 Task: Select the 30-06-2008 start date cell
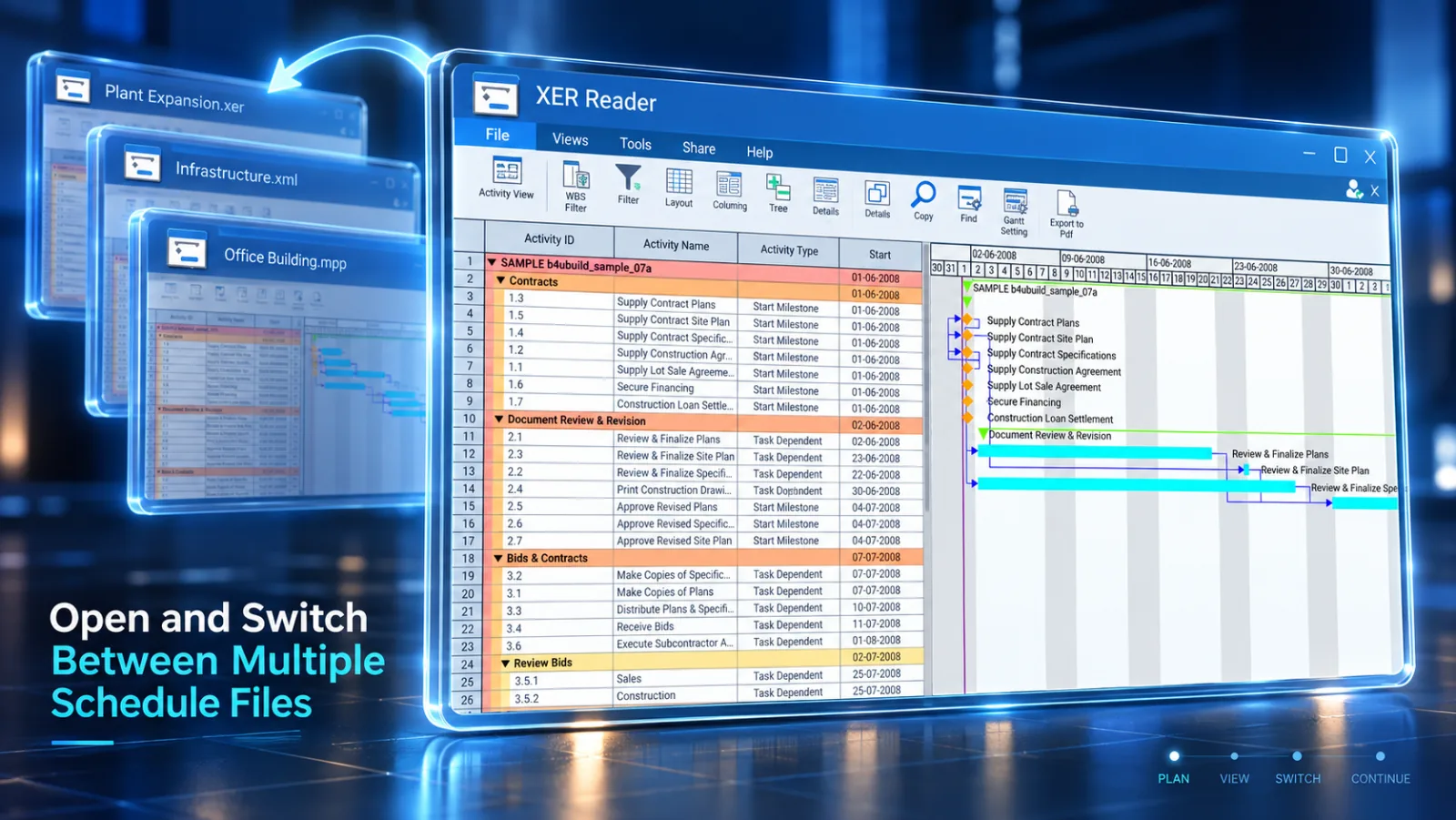click(879, 491)
